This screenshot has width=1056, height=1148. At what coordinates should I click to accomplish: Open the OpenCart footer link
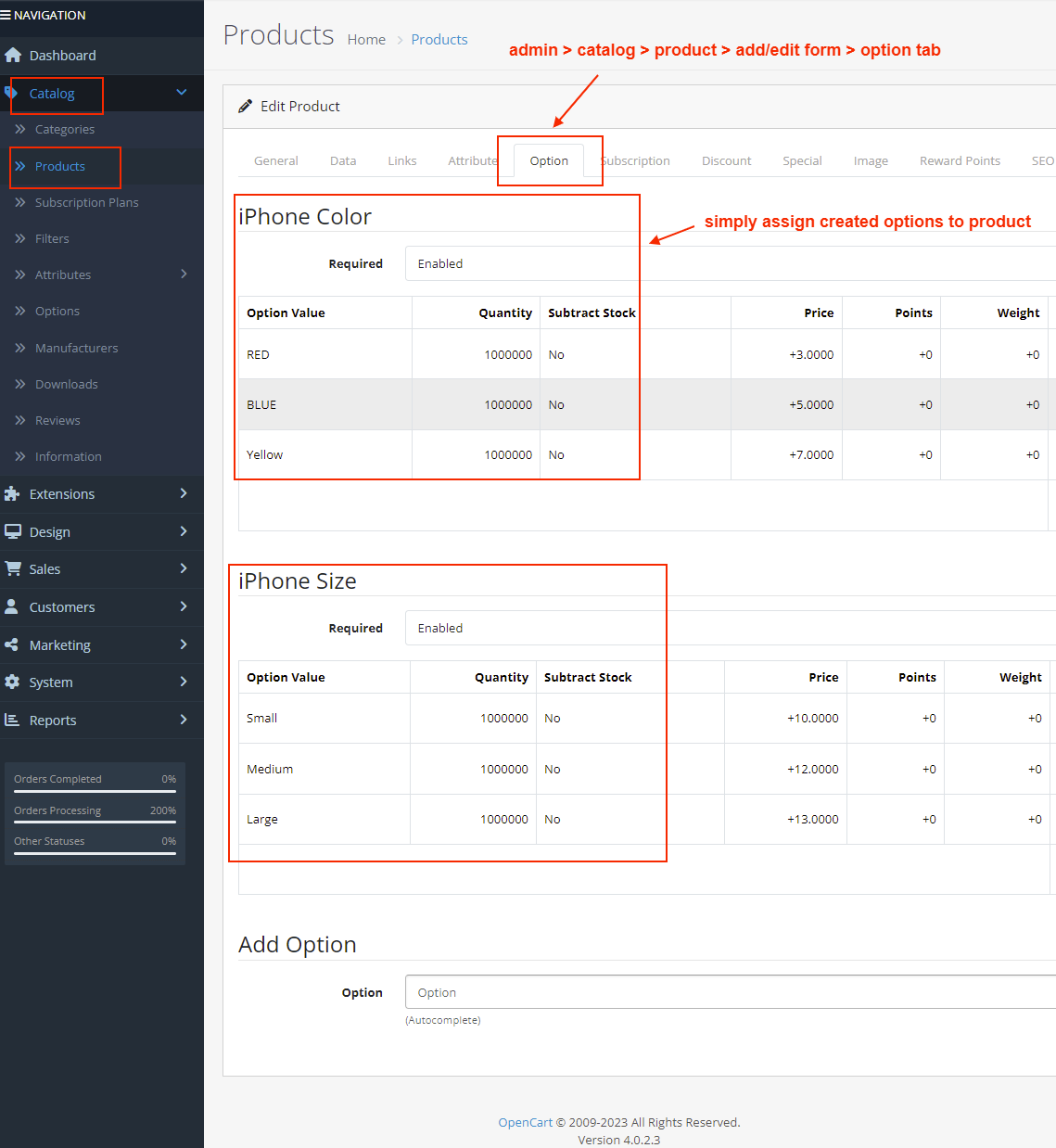click(525, 1123)
